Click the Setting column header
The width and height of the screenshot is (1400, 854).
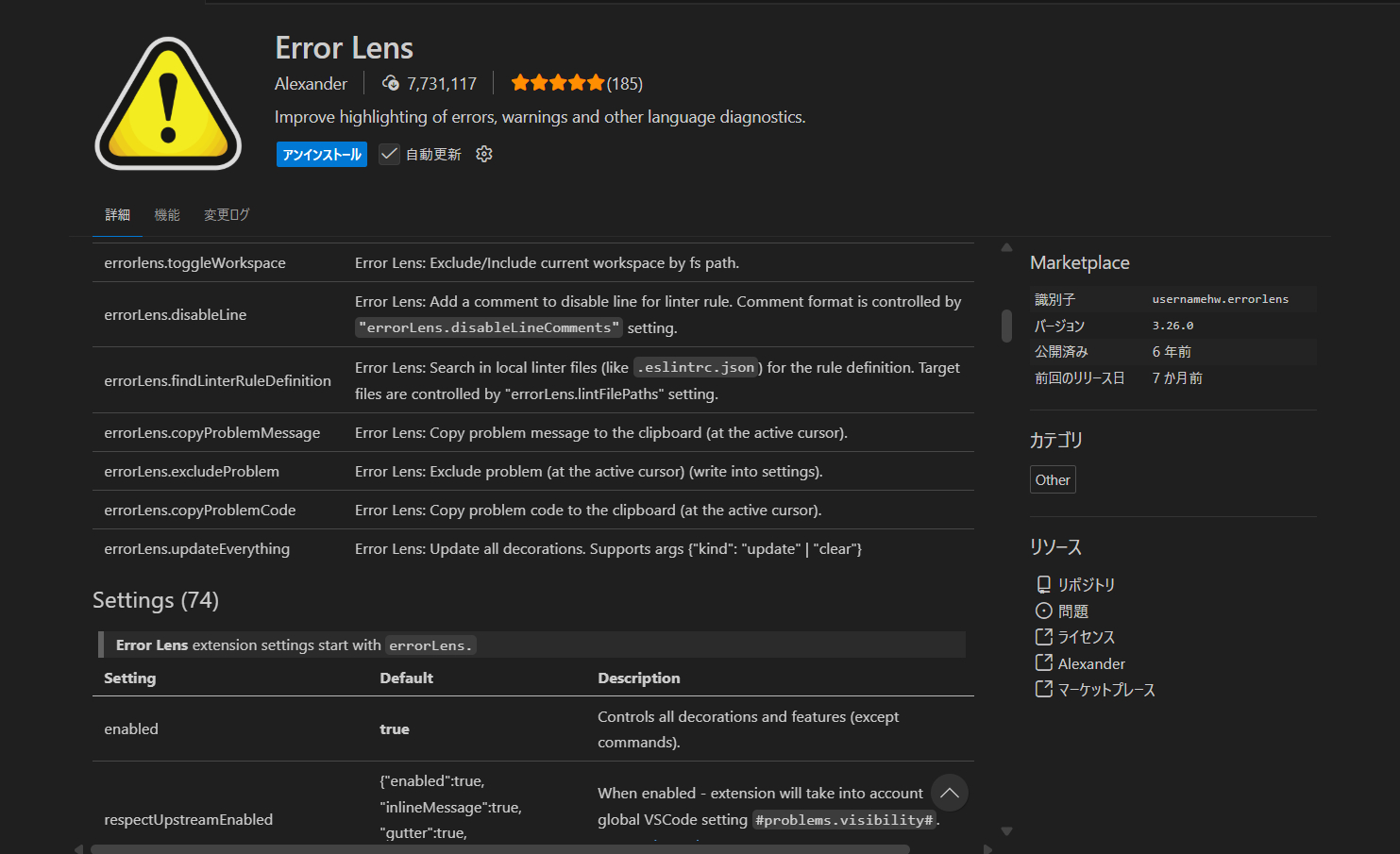129,678
